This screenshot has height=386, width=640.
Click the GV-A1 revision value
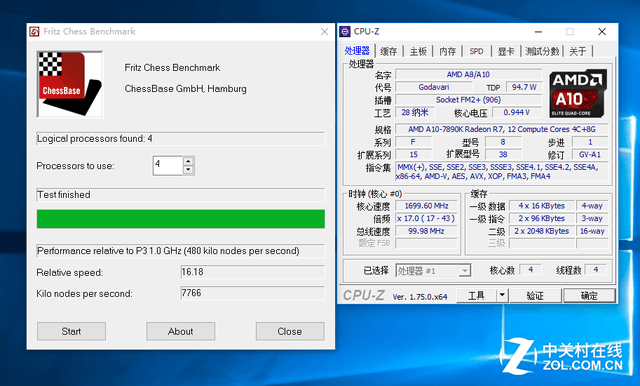click(590, 155)
